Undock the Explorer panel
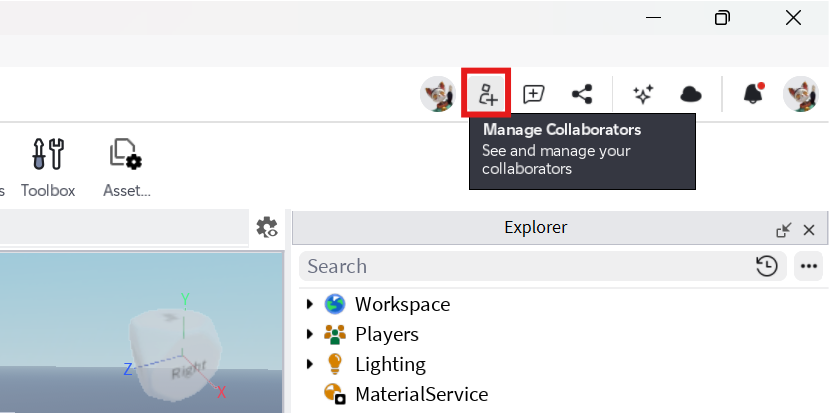The image size is (829, 413). [x=783, y=229]
